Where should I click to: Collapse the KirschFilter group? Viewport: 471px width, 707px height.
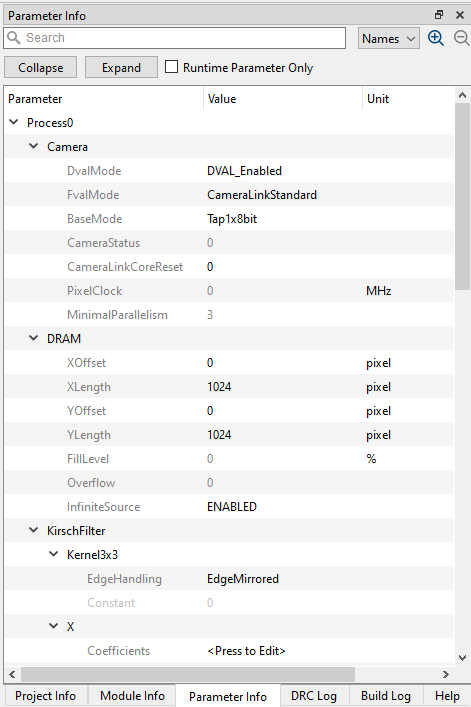[34, 530]
